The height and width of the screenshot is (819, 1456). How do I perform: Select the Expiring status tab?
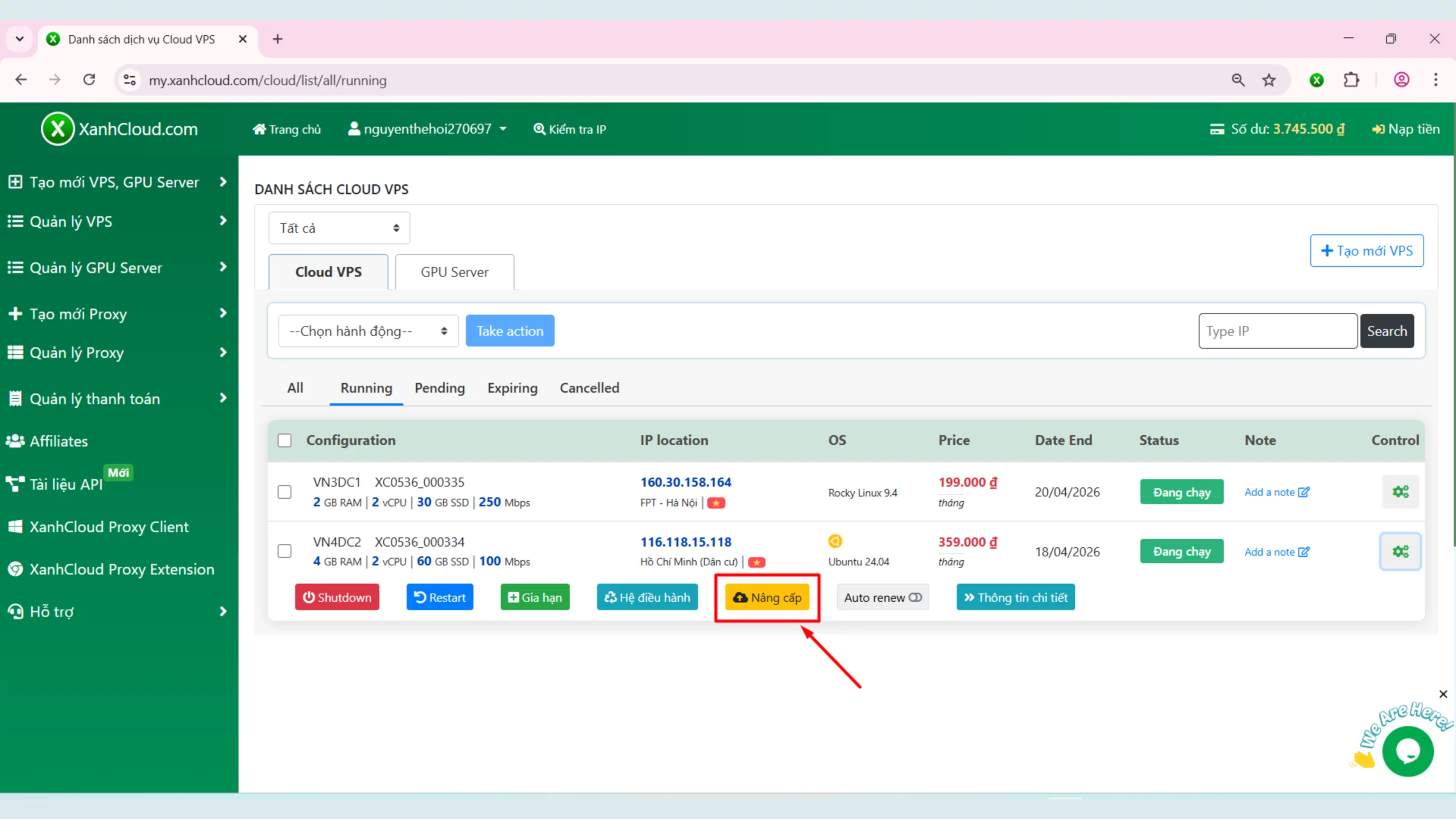point(512,388)
